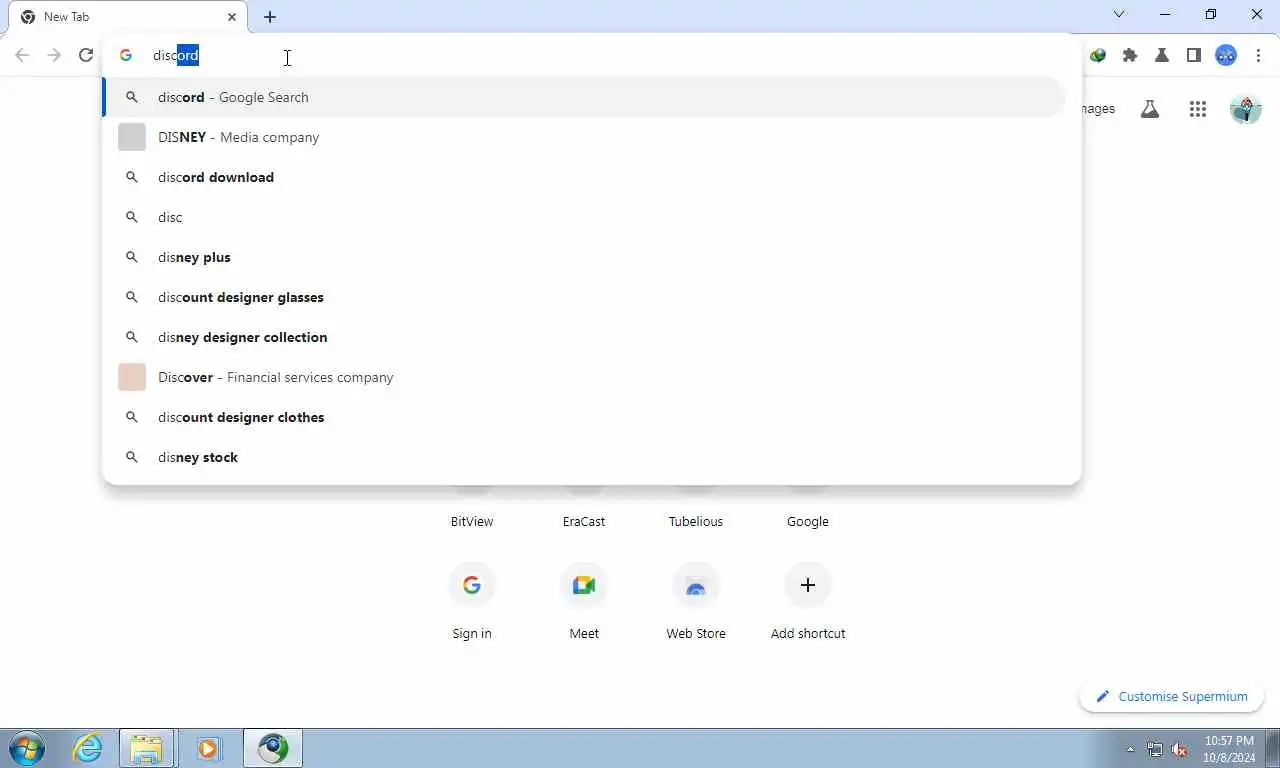Open the Extensions puzzle piece menu

click(1130, 56)
